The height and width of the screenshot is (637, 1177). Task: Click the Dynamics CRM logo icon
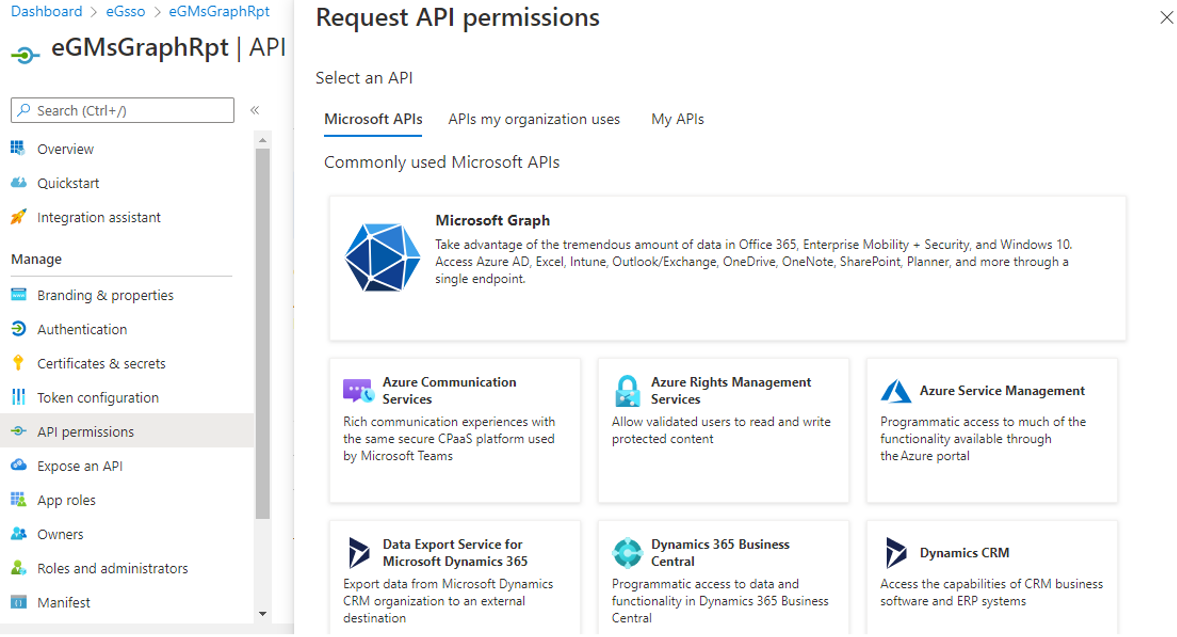coord(896,553)
